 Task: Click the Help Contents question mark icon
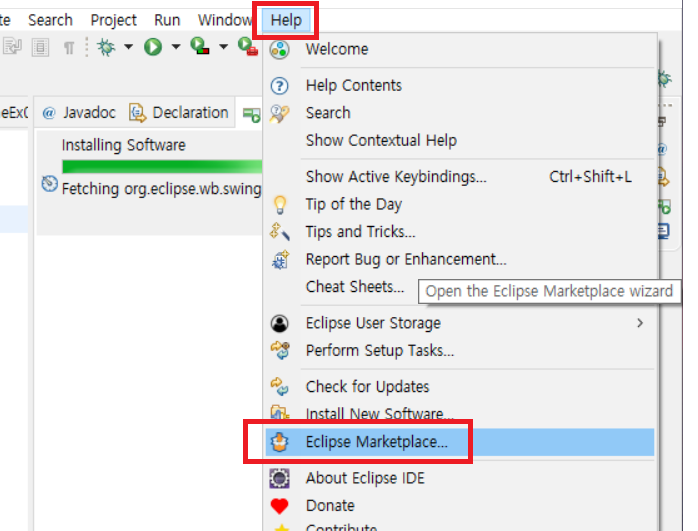[280, 85]
